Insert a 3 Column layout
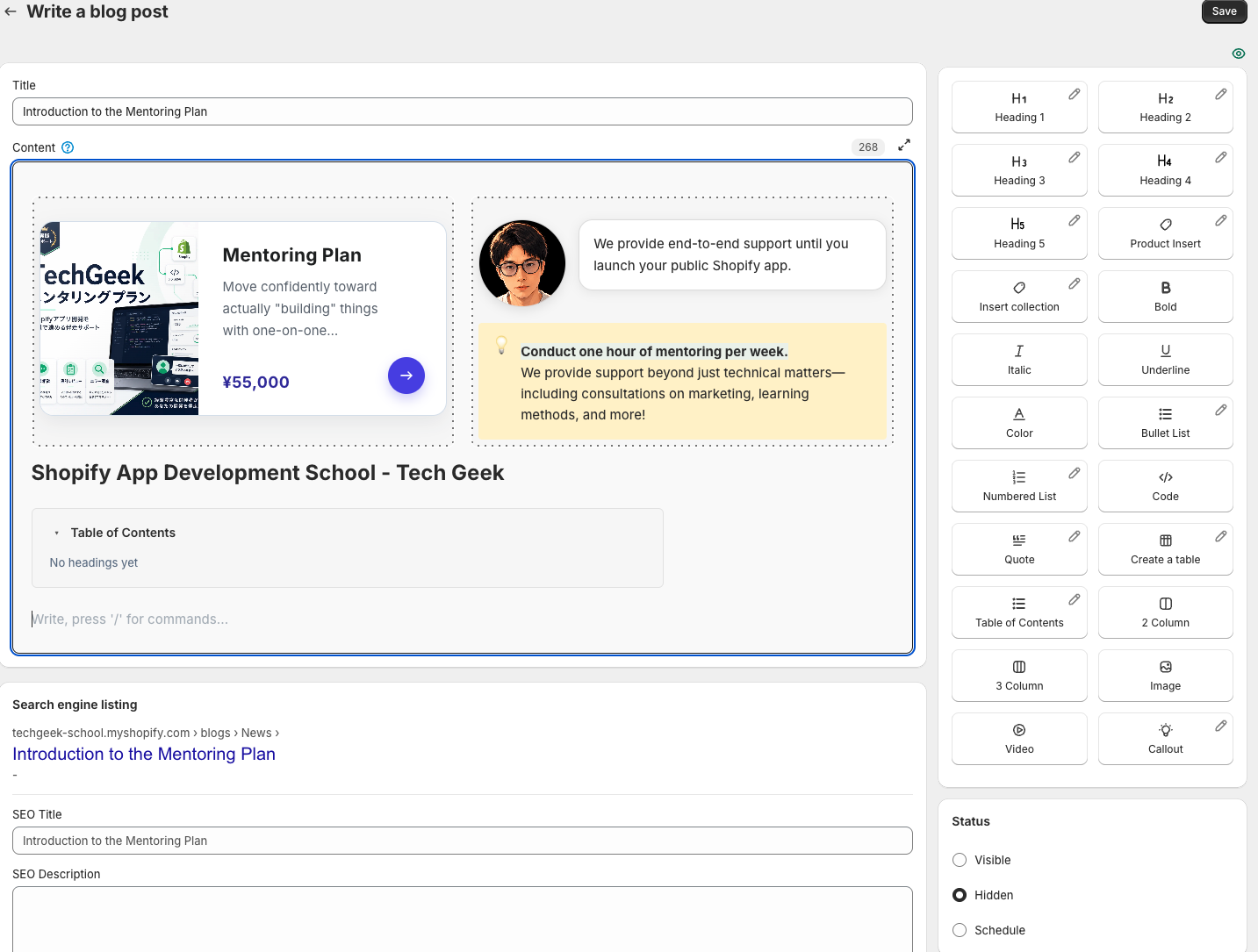This screenshot has width=1258, height=952. point(1019,676)
